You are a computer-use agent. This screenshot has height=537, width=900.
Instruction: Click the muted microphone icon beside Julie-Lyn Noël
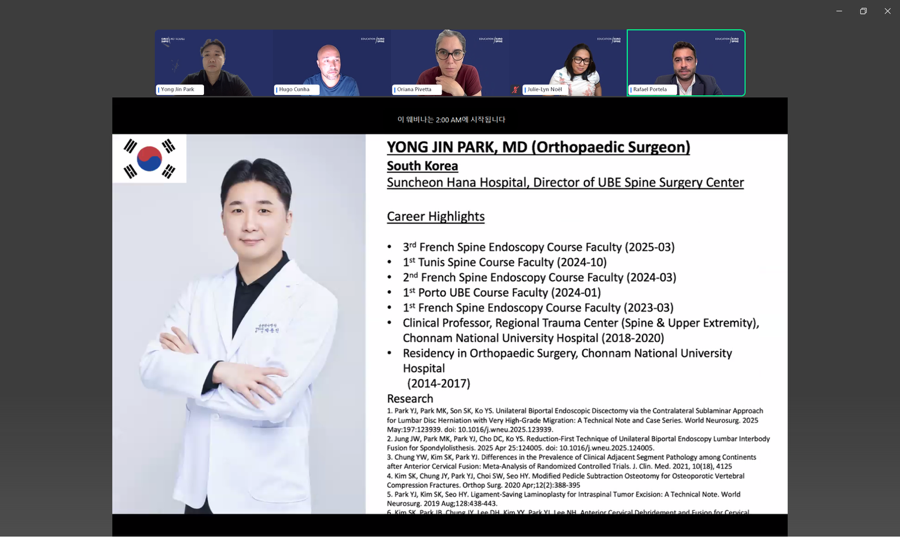coord(515,90)
